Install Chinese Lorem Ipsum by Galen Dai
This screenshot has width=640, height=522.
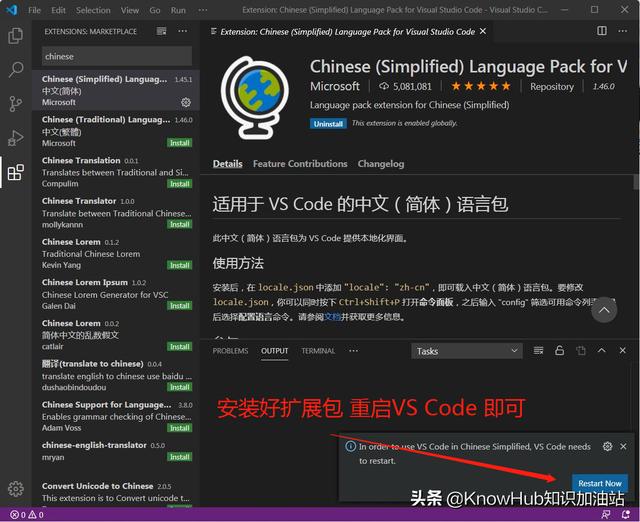180,306
